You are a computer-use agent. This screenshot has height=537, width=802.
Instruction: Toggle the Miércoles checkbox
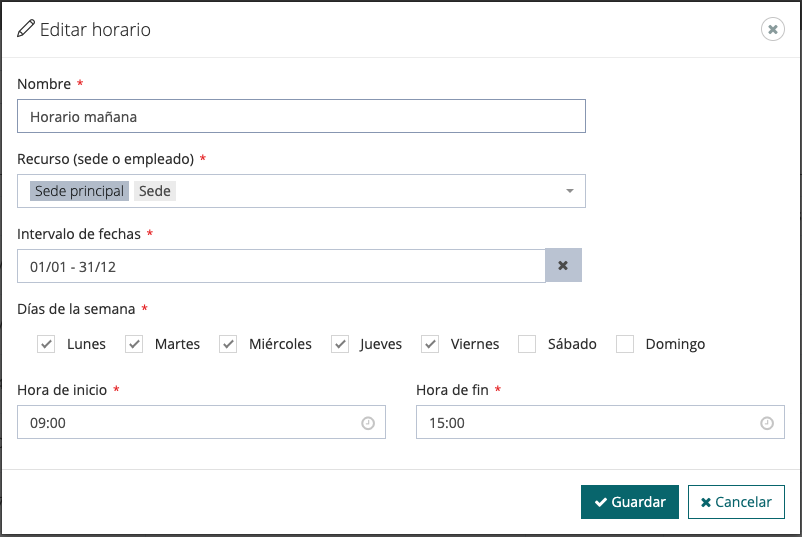click(x=229, y=344)
